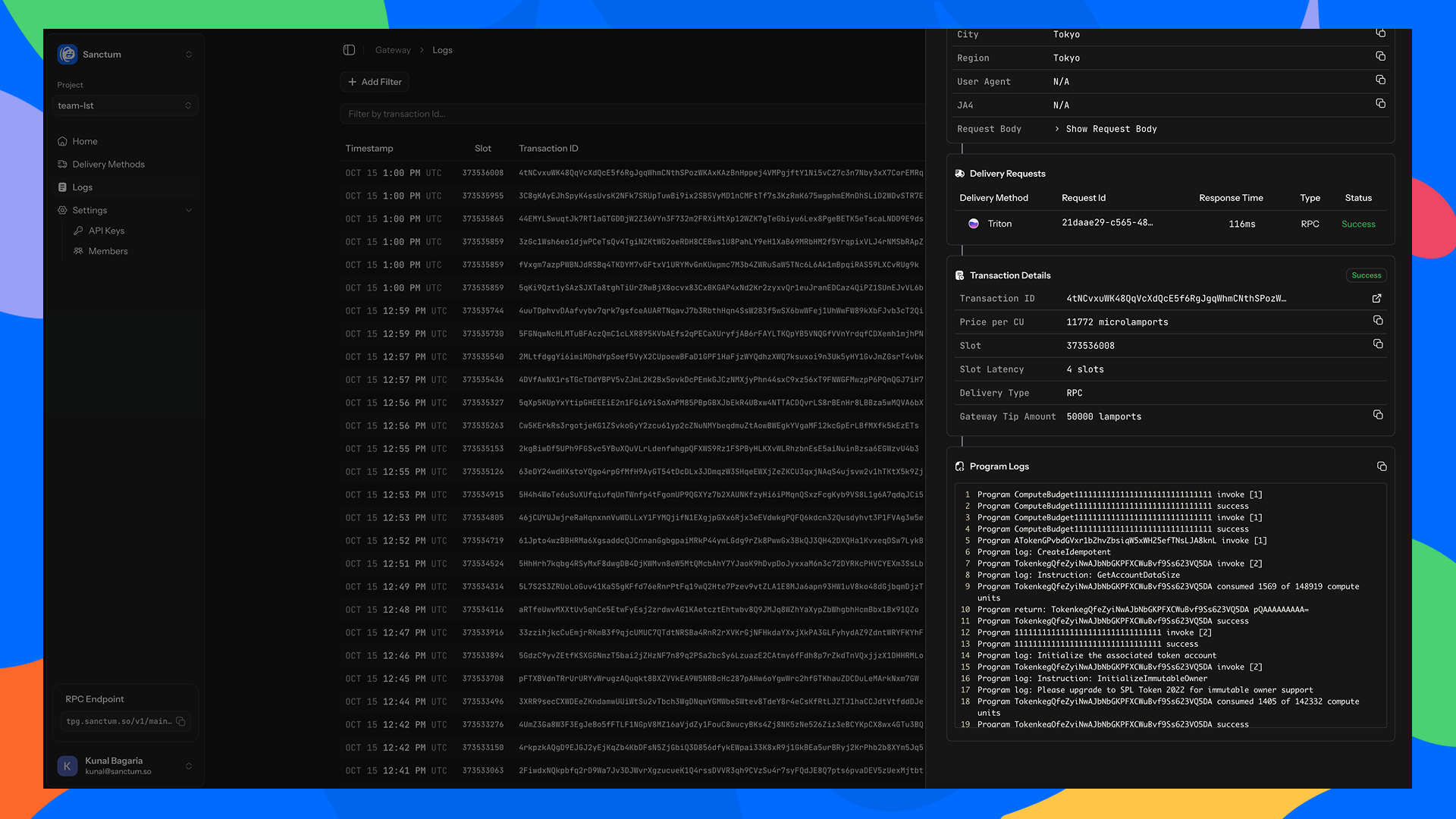Open API Keys settings
This screenshot has width=1456, height=819.
pyautogui.click(x=106, y=231)
